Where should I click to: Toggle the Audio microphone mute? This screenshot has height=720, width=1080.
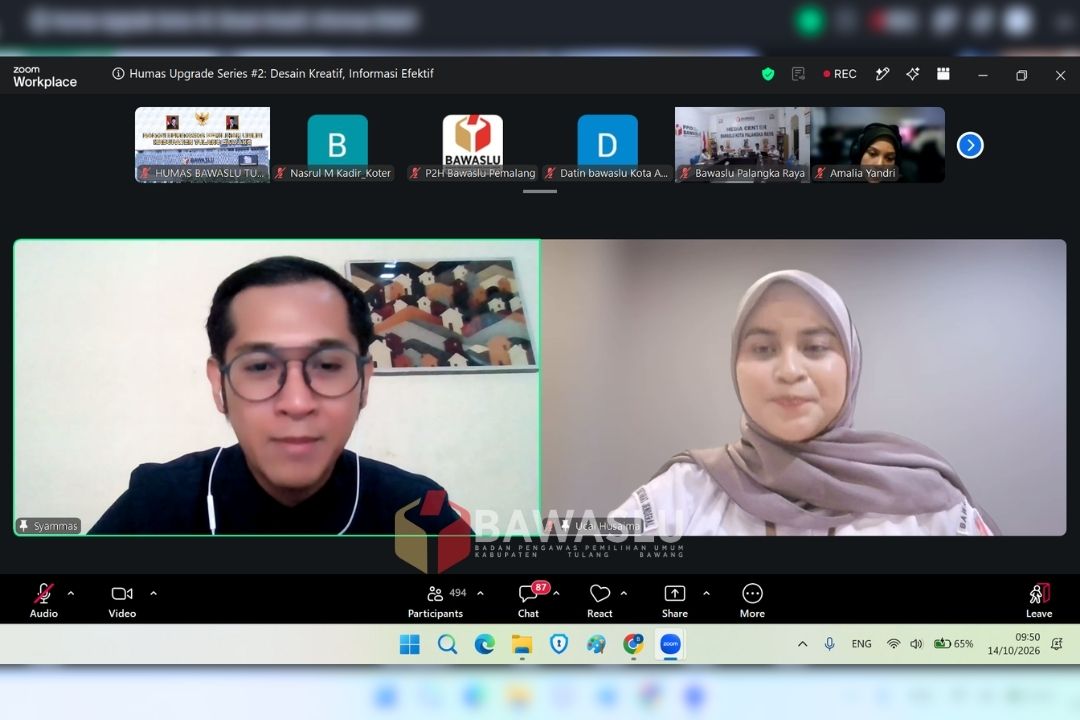[x=43, y=601]
